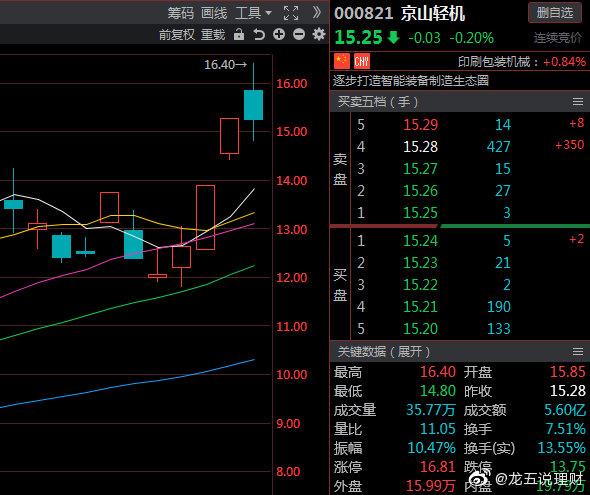Click the CNY currency badge
The height and width of the screenshot is (495, 590).
[x=362, y=61]
